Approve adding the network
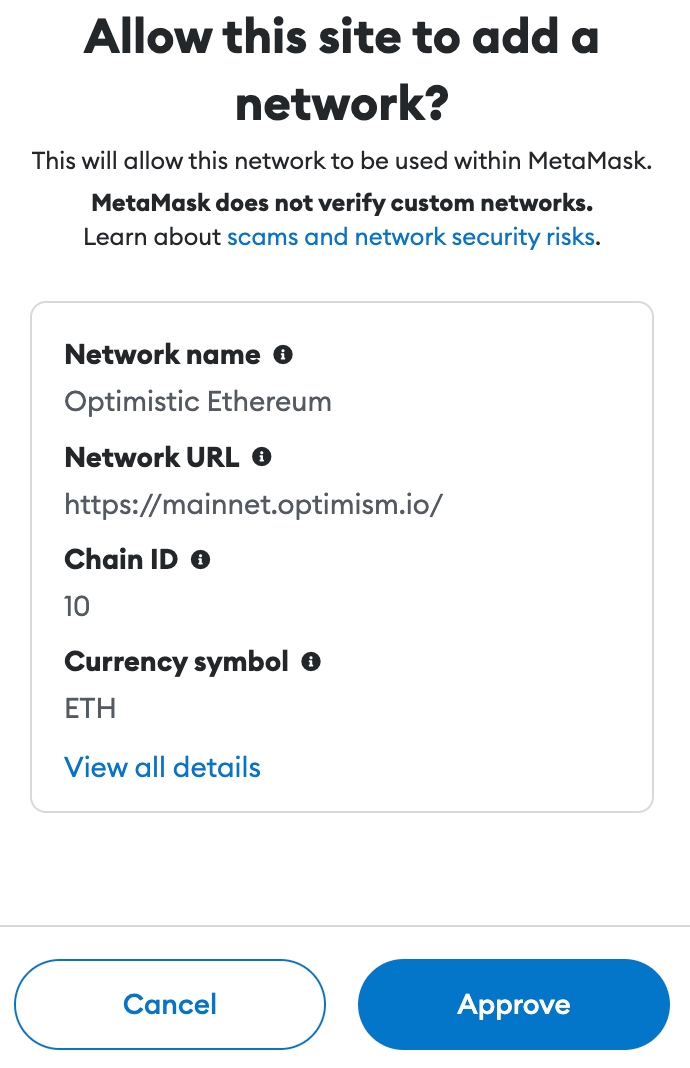Image resolution: width=690 pixels, height=1068 pixels. pos(513,1004)
